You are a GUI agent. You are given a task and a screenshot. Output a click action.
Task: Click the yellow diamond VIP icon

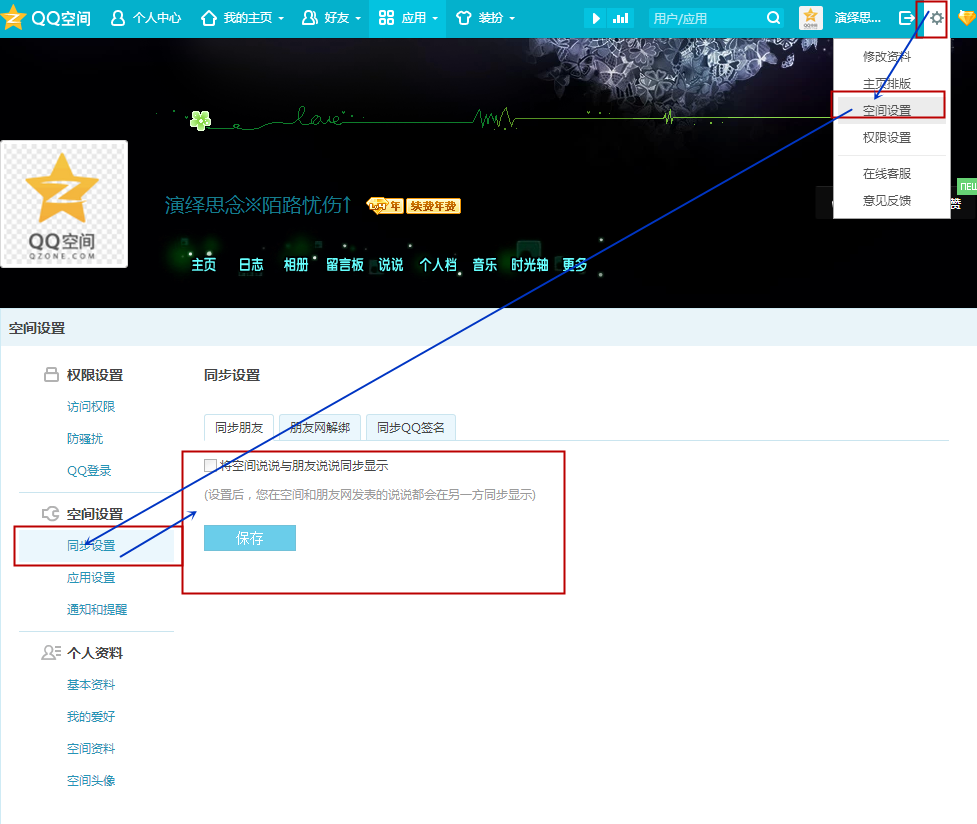[965, 18]
